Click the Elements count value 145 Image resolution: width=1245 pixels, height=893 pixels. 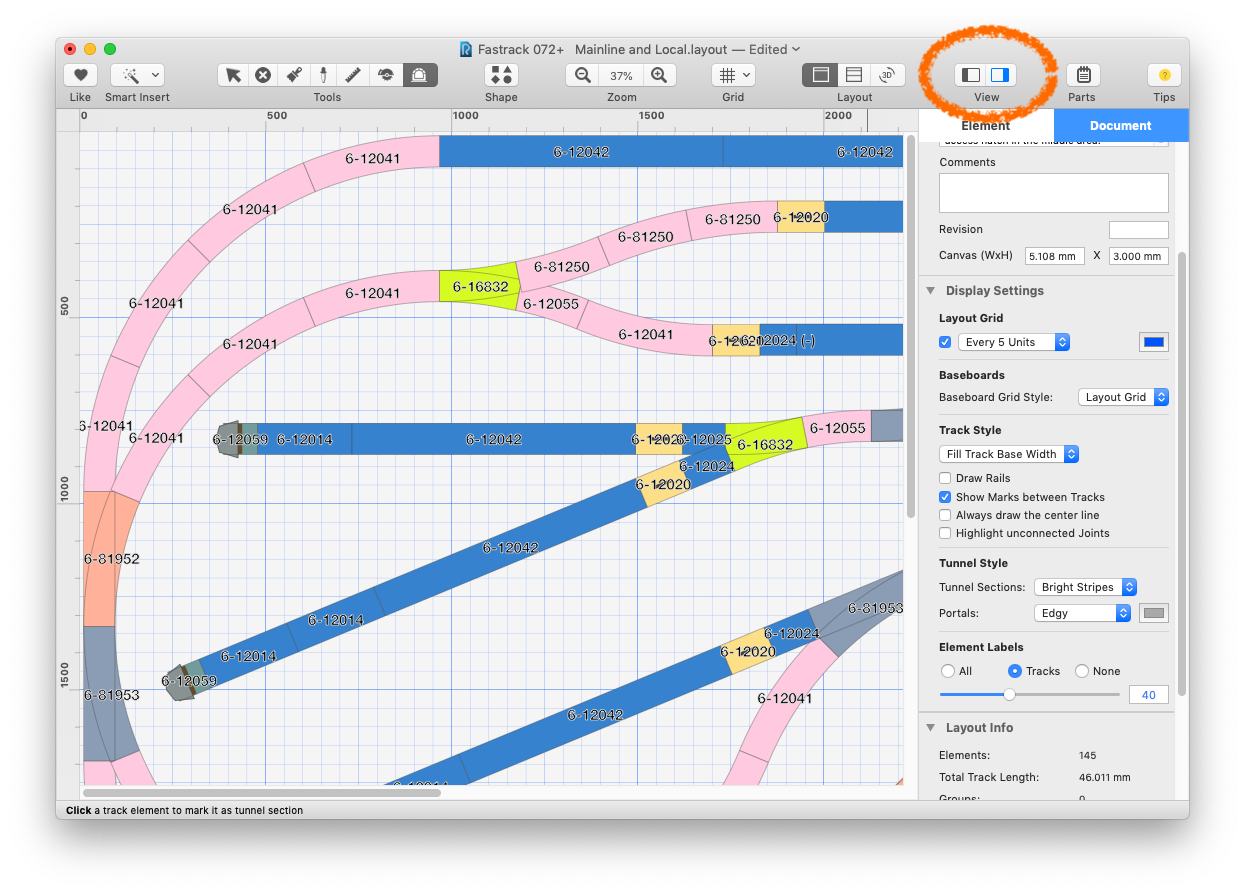(x=1089, y=755)
